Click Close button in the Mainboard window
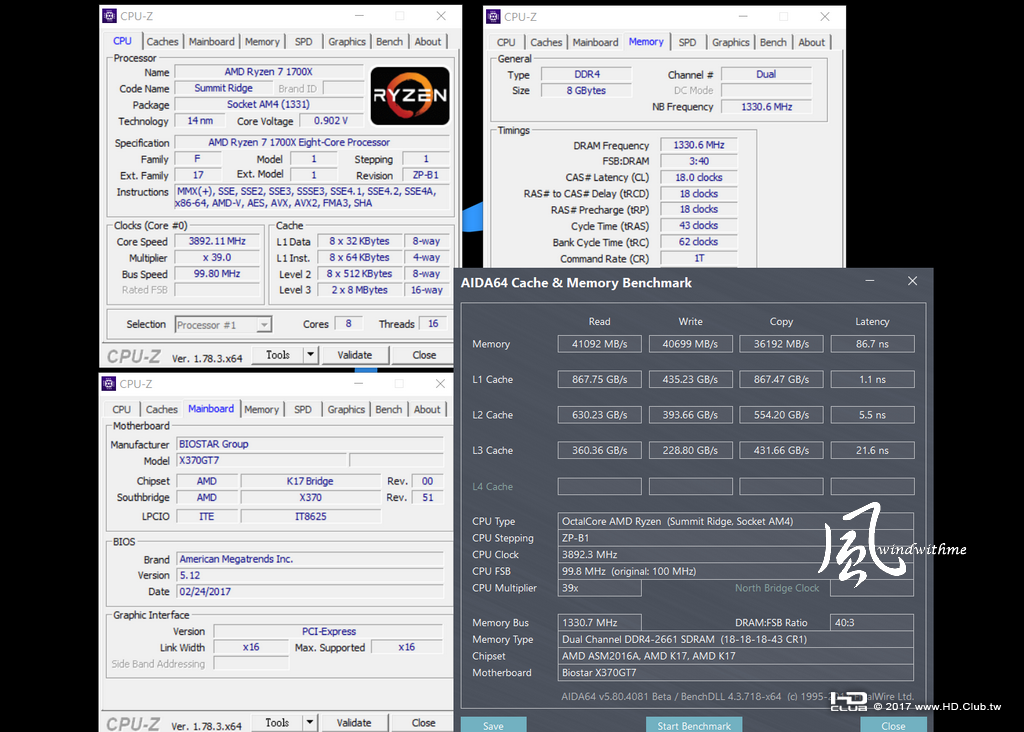 pyautogui.click(x=423, y=722)
